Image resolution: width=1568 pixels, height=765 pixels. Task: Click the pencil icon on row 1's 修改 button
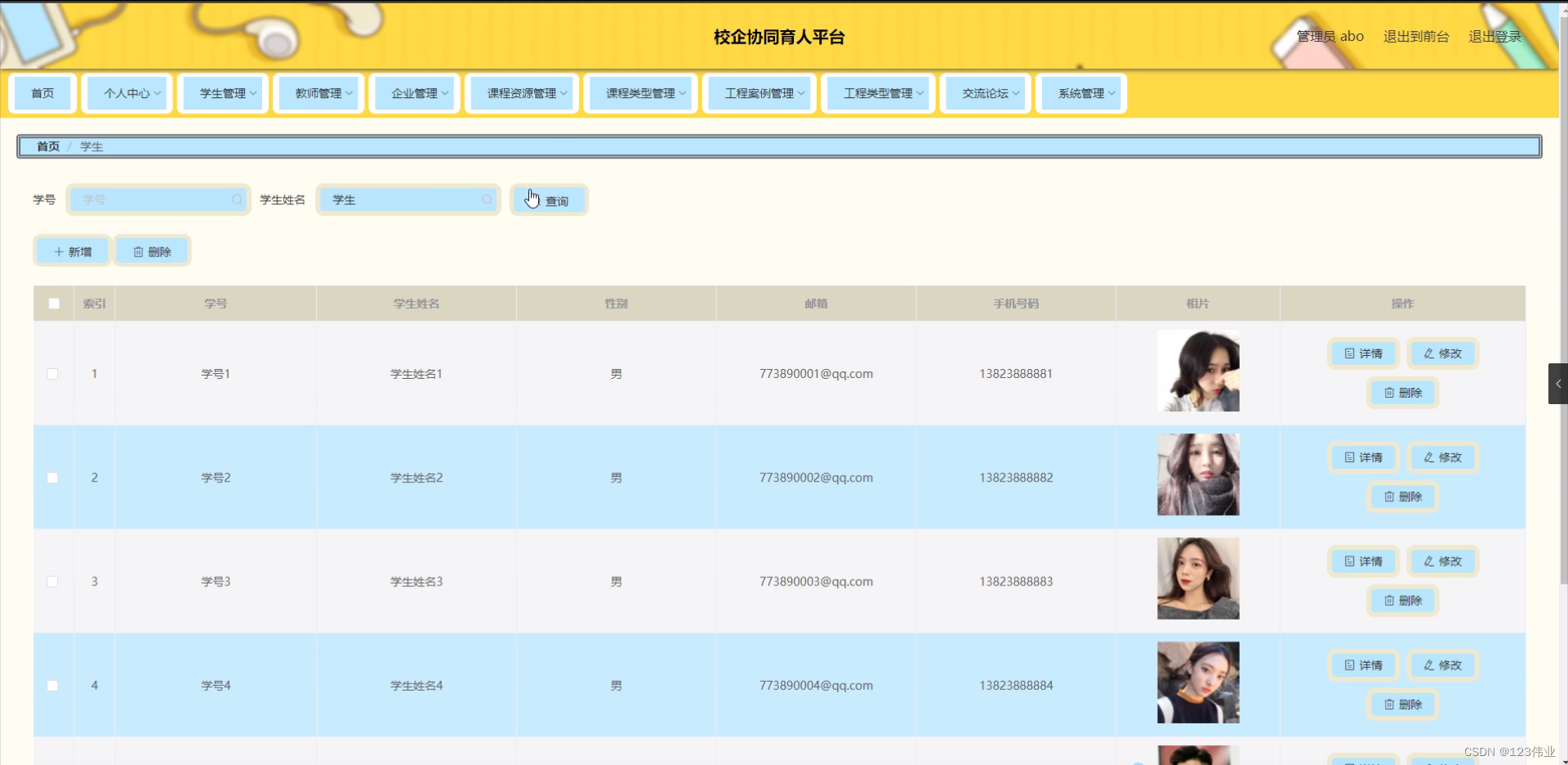(x=1428, y=353)
